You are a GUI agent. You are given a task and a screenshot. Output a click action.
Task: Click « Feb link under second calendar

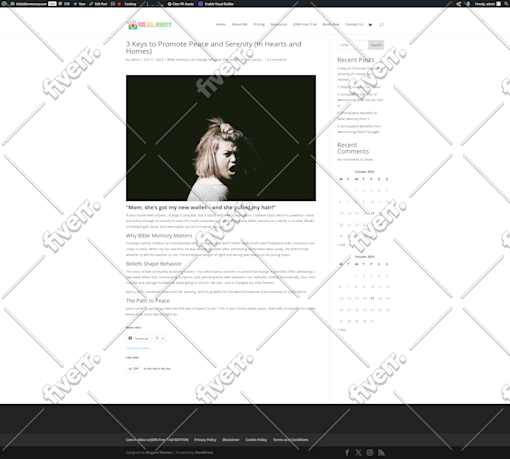point(342,330)
